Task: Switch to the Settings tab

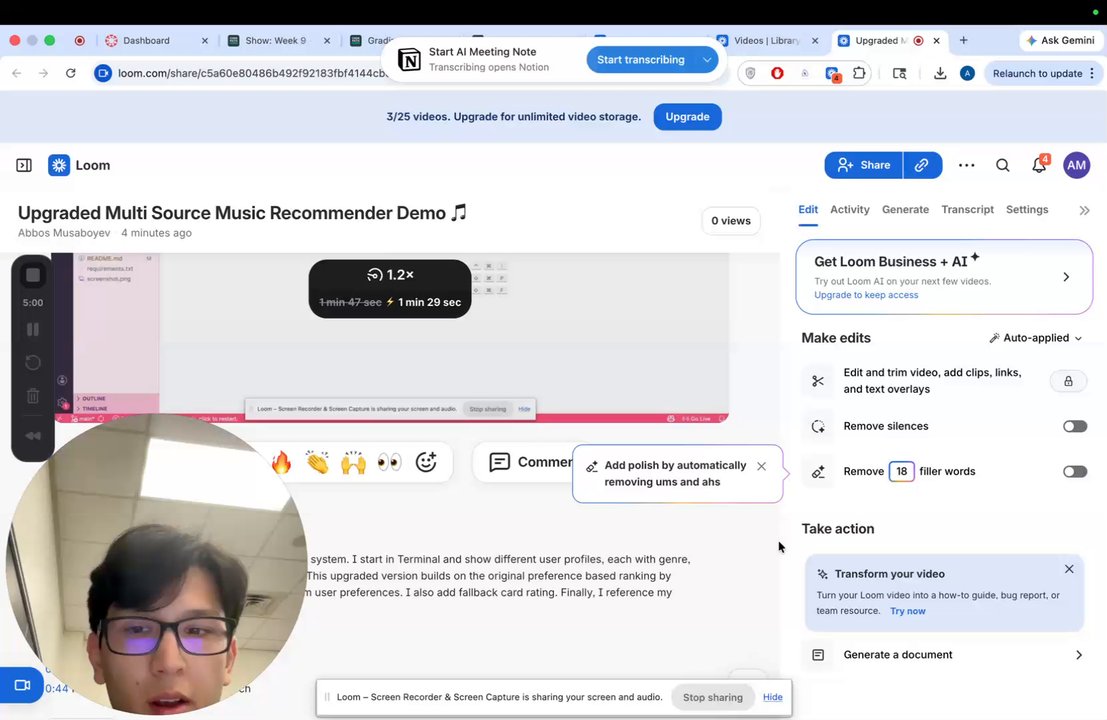Action: pyautogui.click(x=1027, y=210)
